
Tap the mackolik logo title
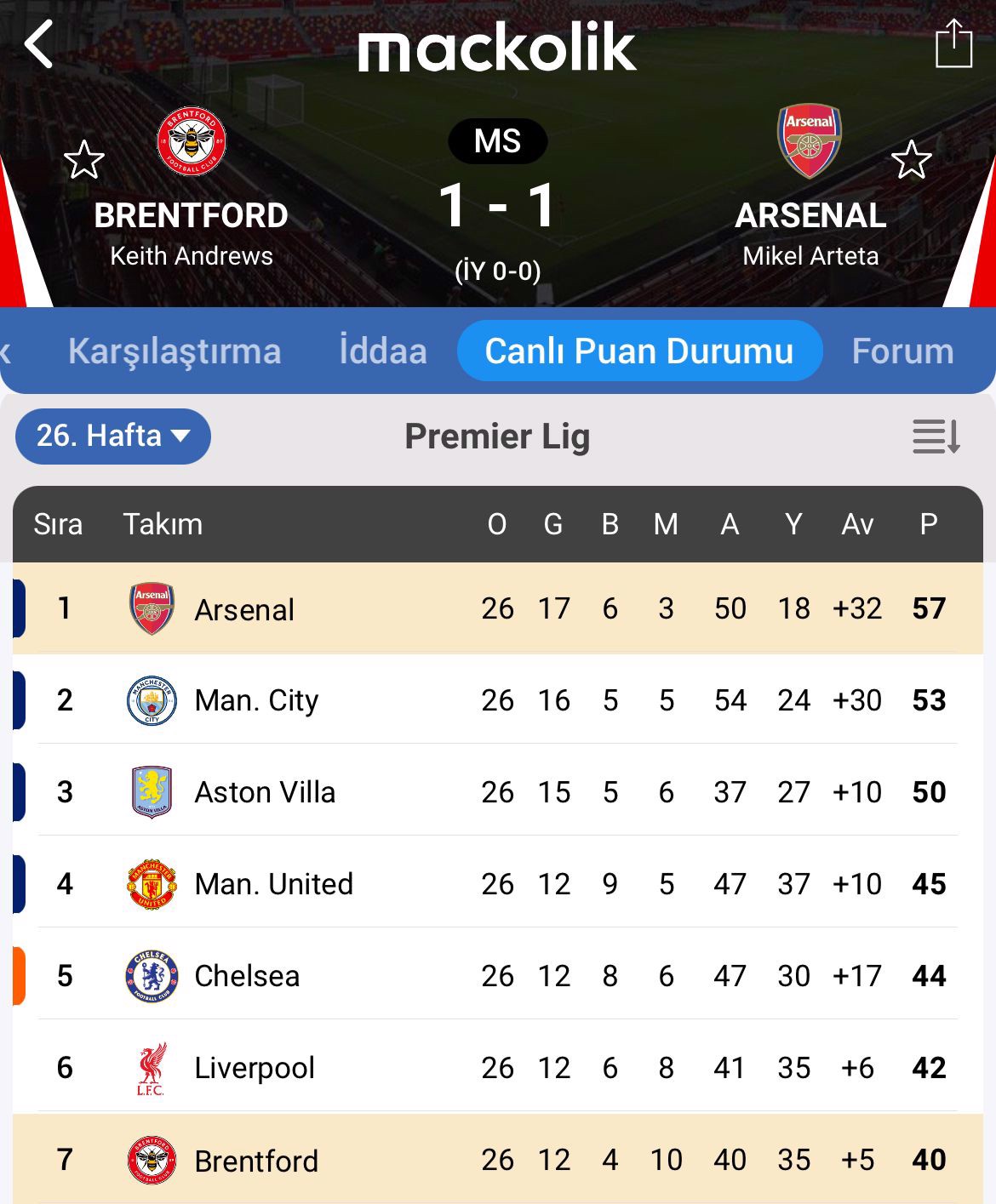497,48
